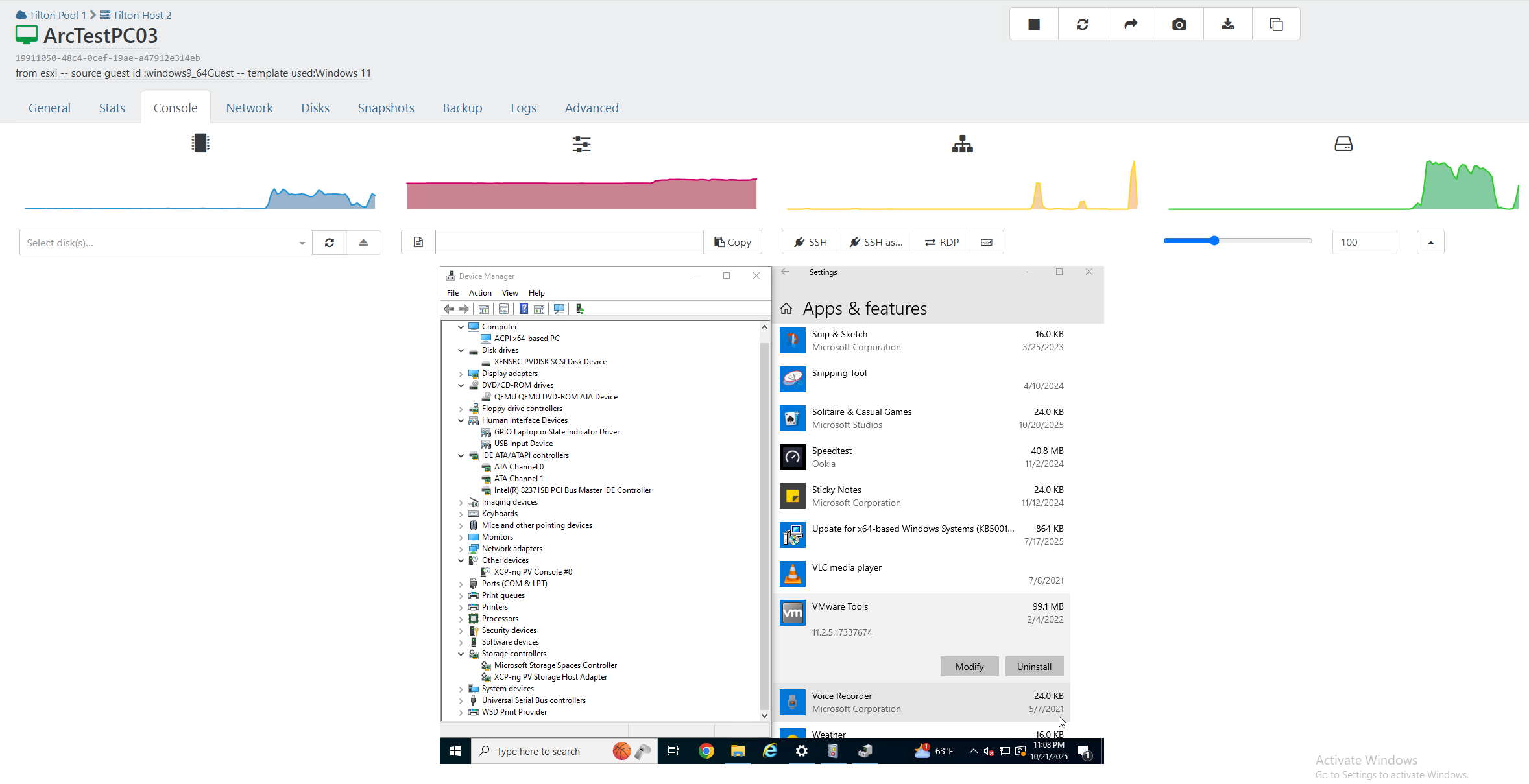Go to the Advanced tab

592,108
